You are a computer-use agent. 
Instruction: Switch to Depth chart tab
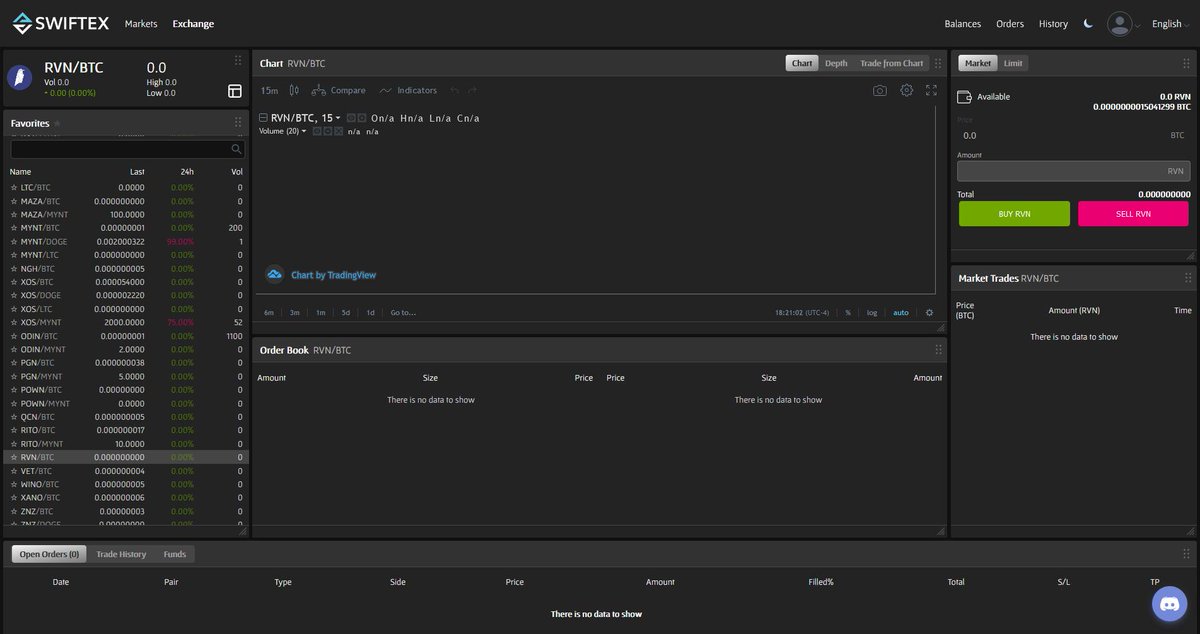(836, 63)
